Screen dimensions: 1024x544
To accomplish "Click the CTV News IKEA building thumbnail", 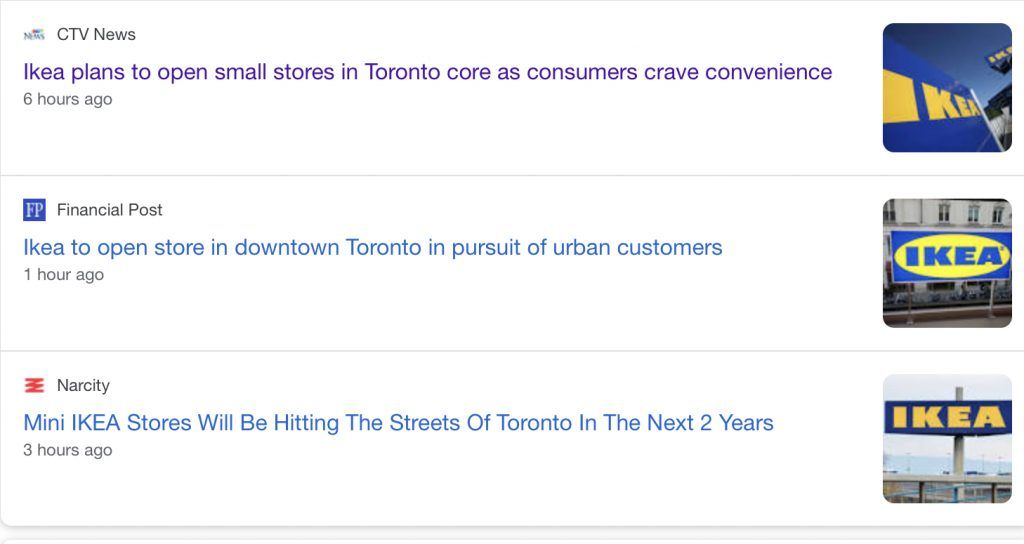I will 947,88.
